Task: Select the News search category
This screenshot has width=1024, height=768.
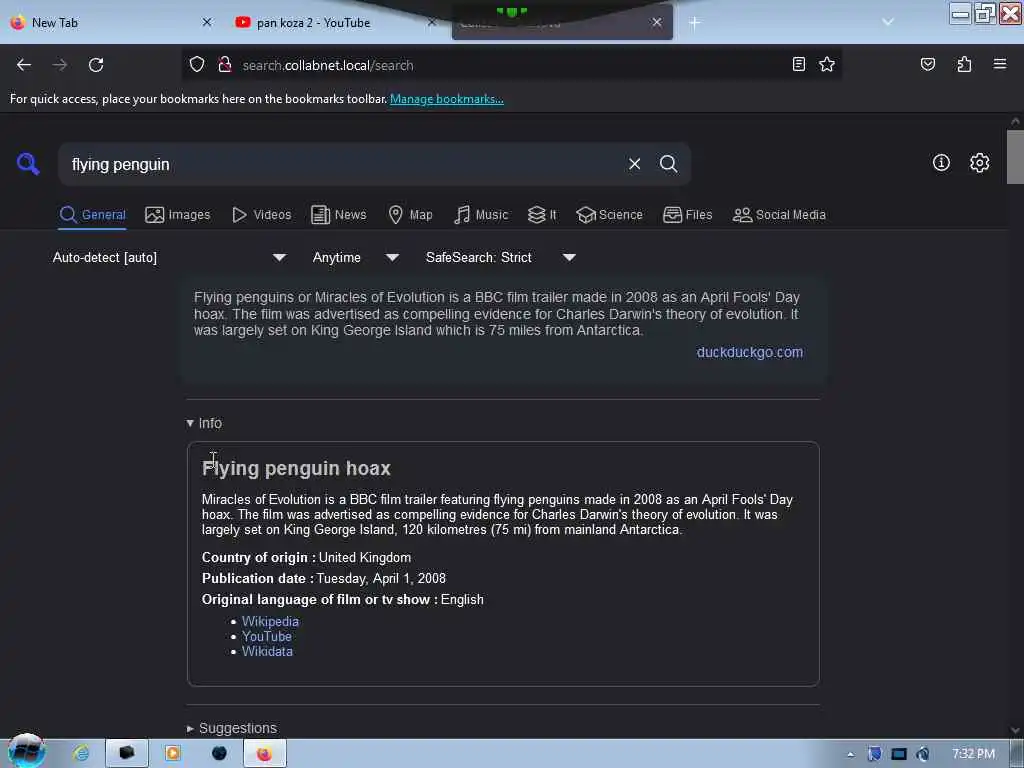Action: pyautogui.click(x=338, y=215)
